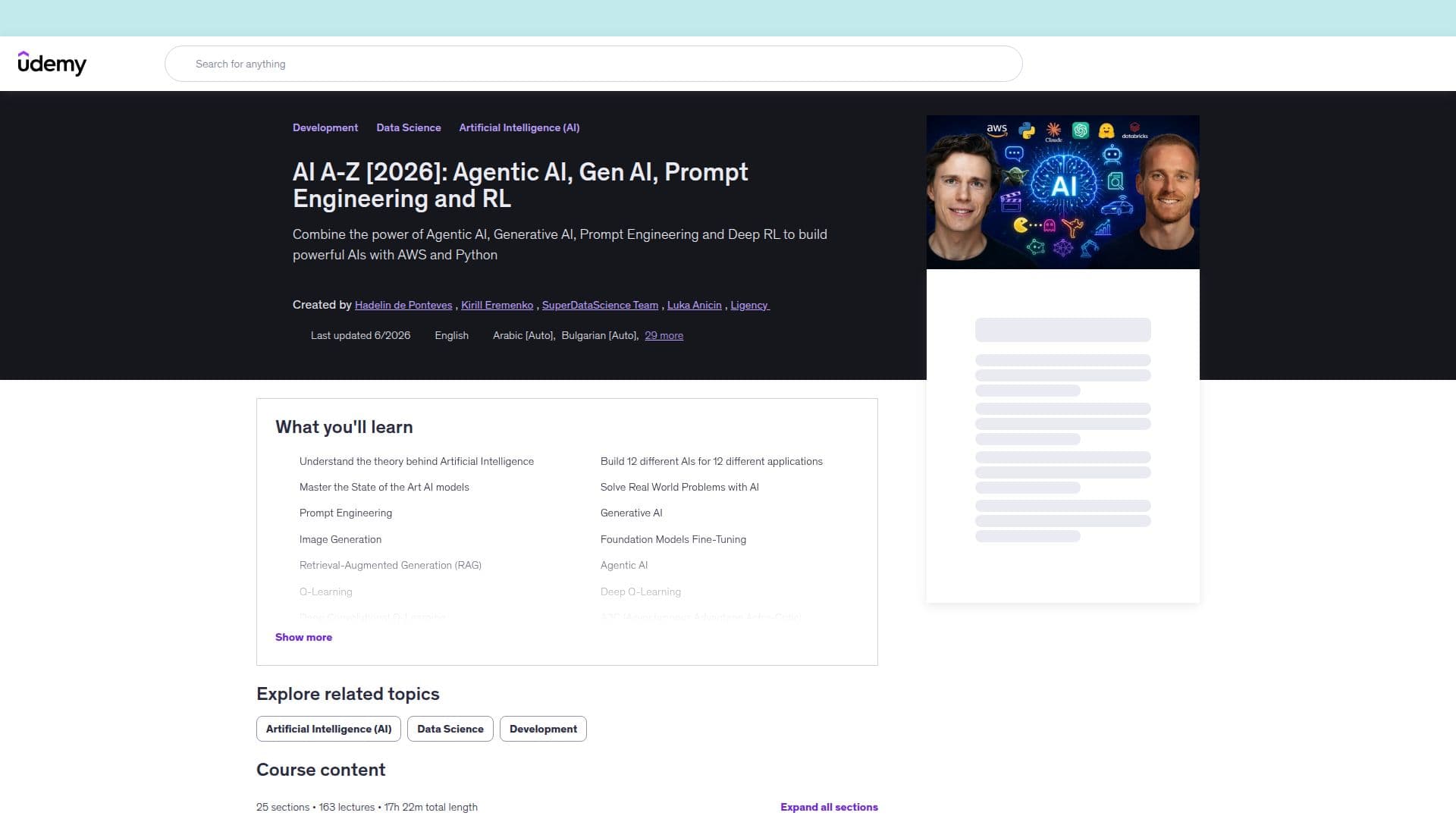Select the Development topic chip

pos(543,729)
